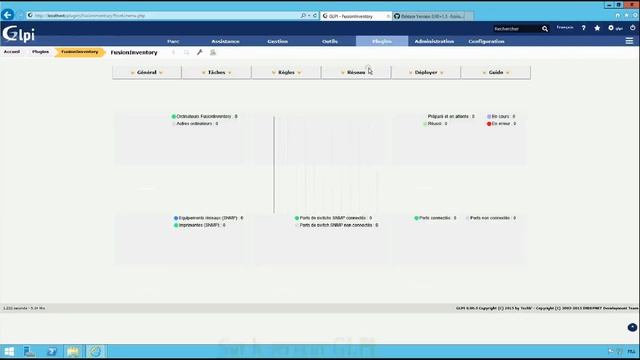Expand the Règles dropdown menu

[287, 72]
